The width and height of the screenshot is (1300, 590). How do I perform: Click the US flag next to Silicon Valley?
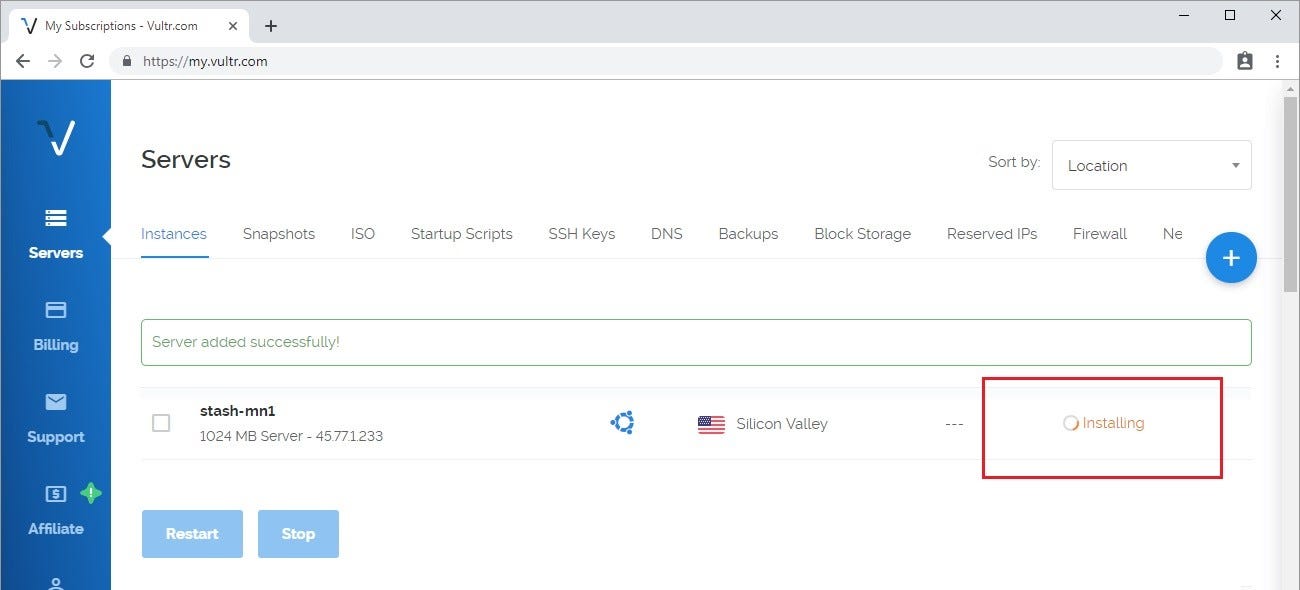pyautogui.click(x=711, y=424)
